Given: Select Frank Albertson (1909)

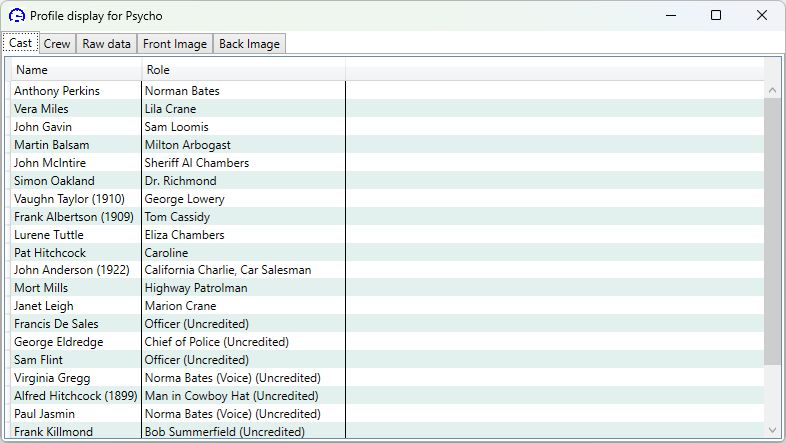Looking at the screenshot, I should [74, 217].
